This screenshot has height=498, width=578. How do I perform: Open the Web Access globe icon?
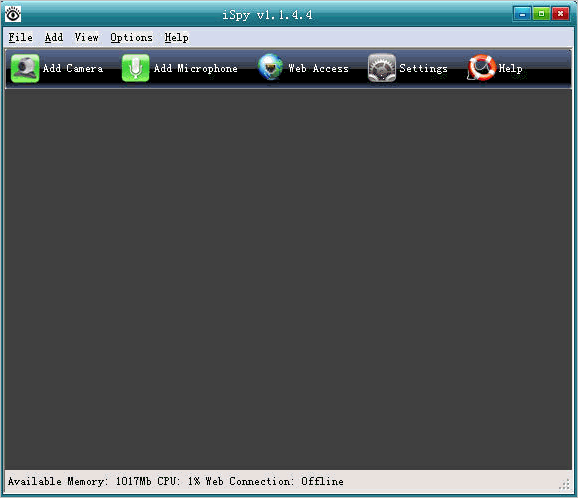(270, 67)
